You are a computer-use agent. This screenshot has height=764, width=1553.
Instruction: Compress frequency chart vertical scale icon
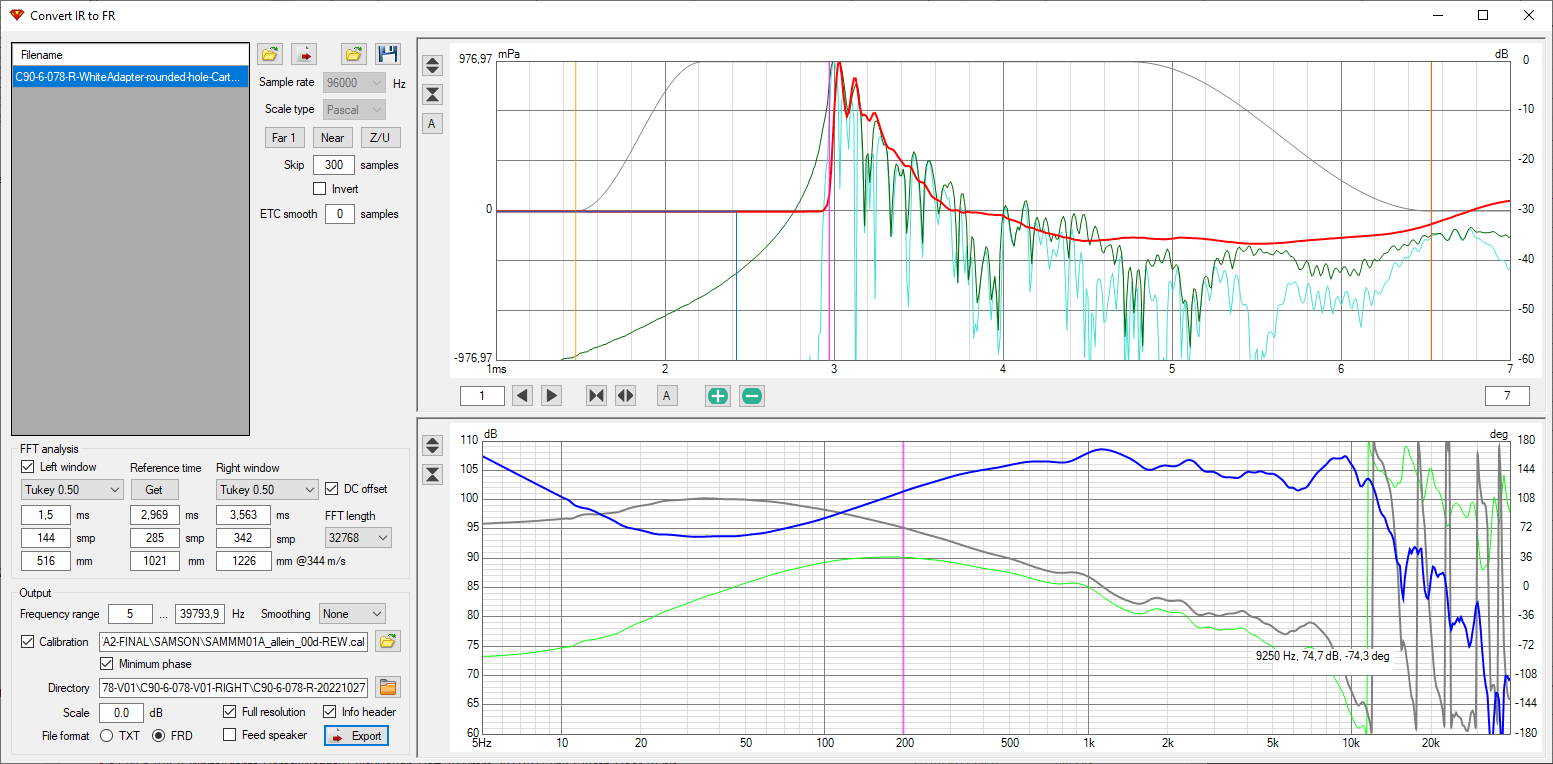click(432, 474)
